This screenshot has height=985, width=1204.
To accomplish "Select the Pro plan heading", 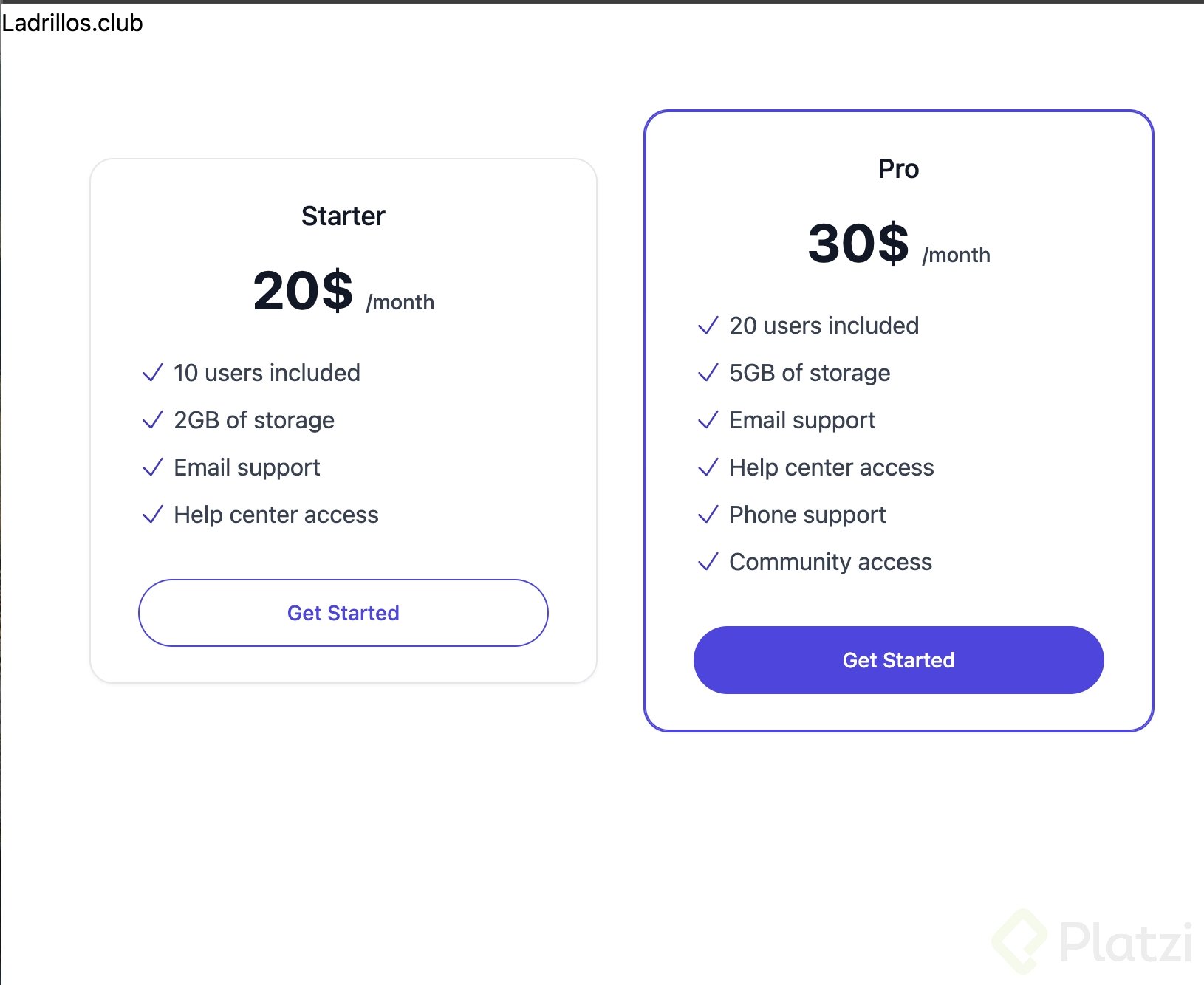I will pos(898,169).
